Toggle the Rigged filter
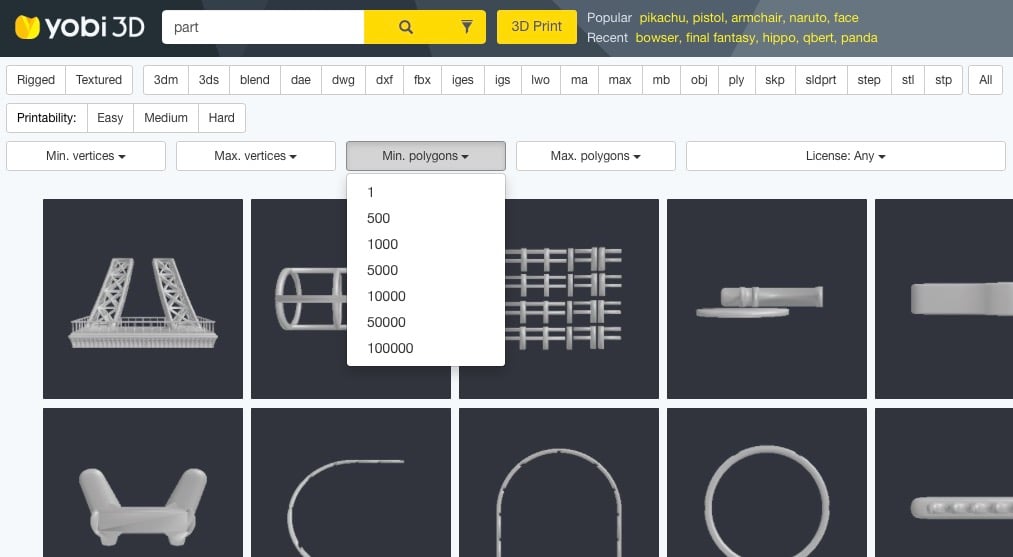The width and height of the screenshot is (1013, 557). pos(36,80)
